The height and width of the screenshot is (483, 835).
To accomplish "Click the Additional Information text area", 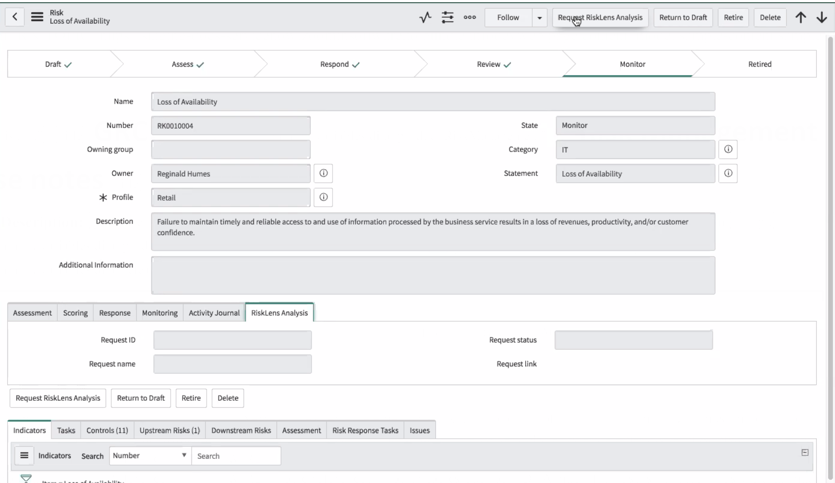I will 433,275.
